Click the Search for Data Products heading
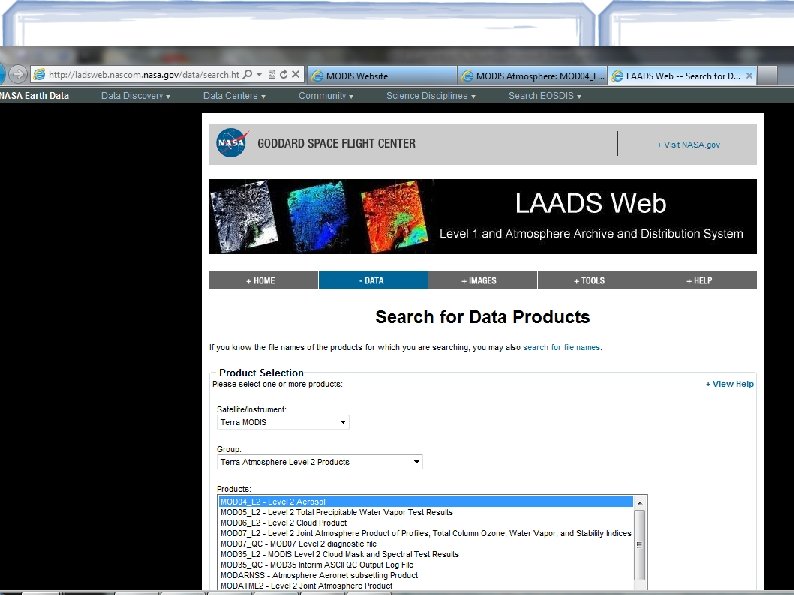This screenshot has width=794, height=595. click(483, 317)
